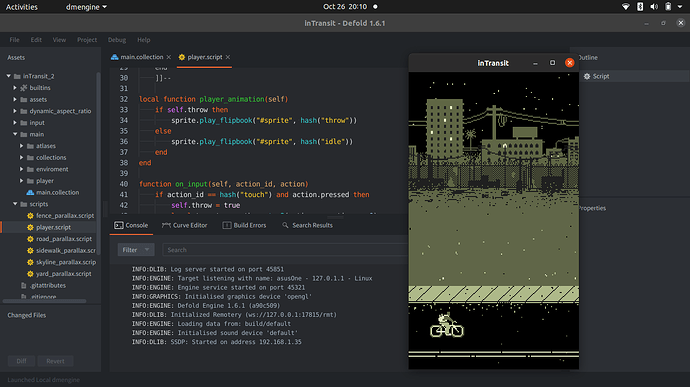
Task: Open the dmengine app menu
Action: (86, 7)
